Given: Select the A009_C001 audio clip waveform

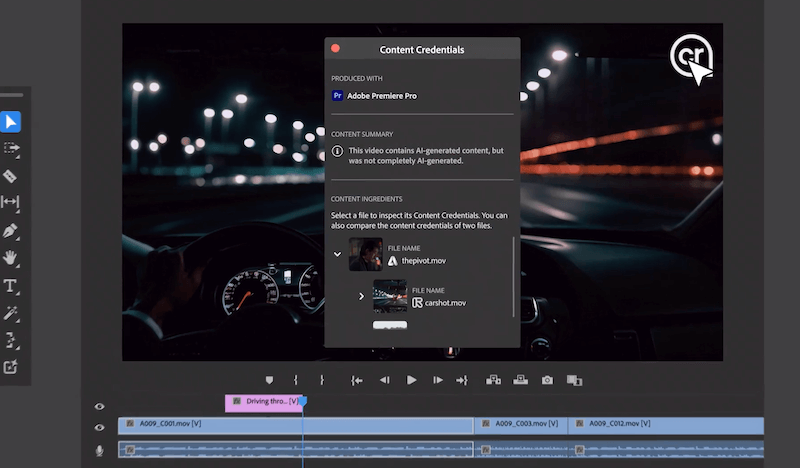Looking at the screenshot, I should pyautogui.click(x=296, y=449).
